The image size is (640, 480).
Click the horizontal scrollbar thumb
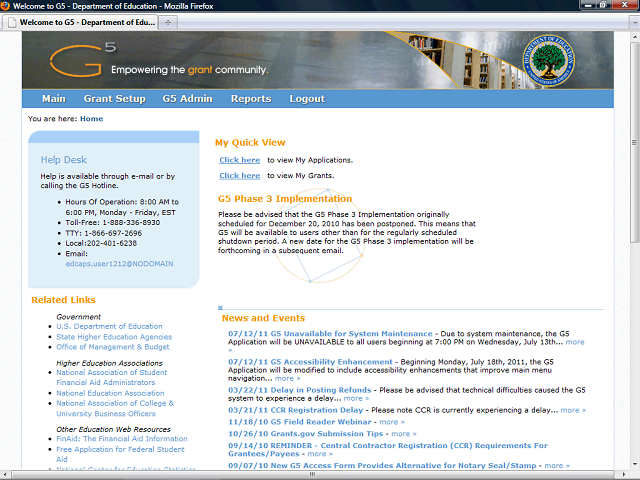313,474
